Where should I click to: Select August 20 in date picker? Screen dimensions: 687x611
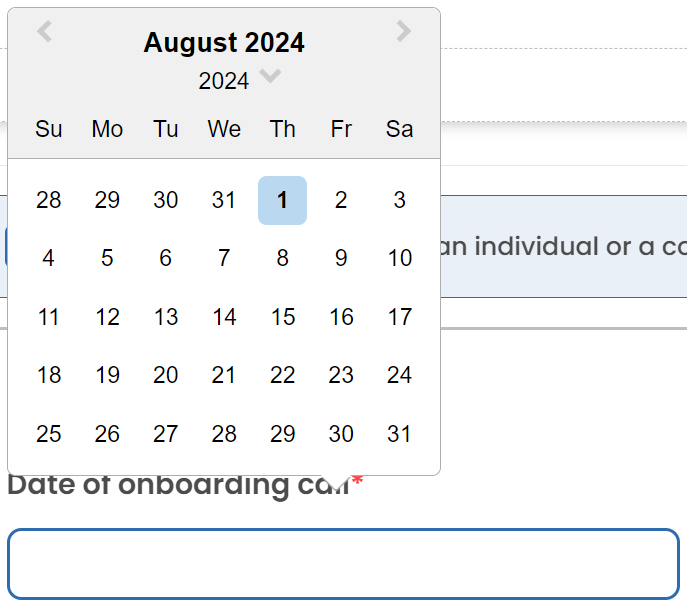click(165, 375)
